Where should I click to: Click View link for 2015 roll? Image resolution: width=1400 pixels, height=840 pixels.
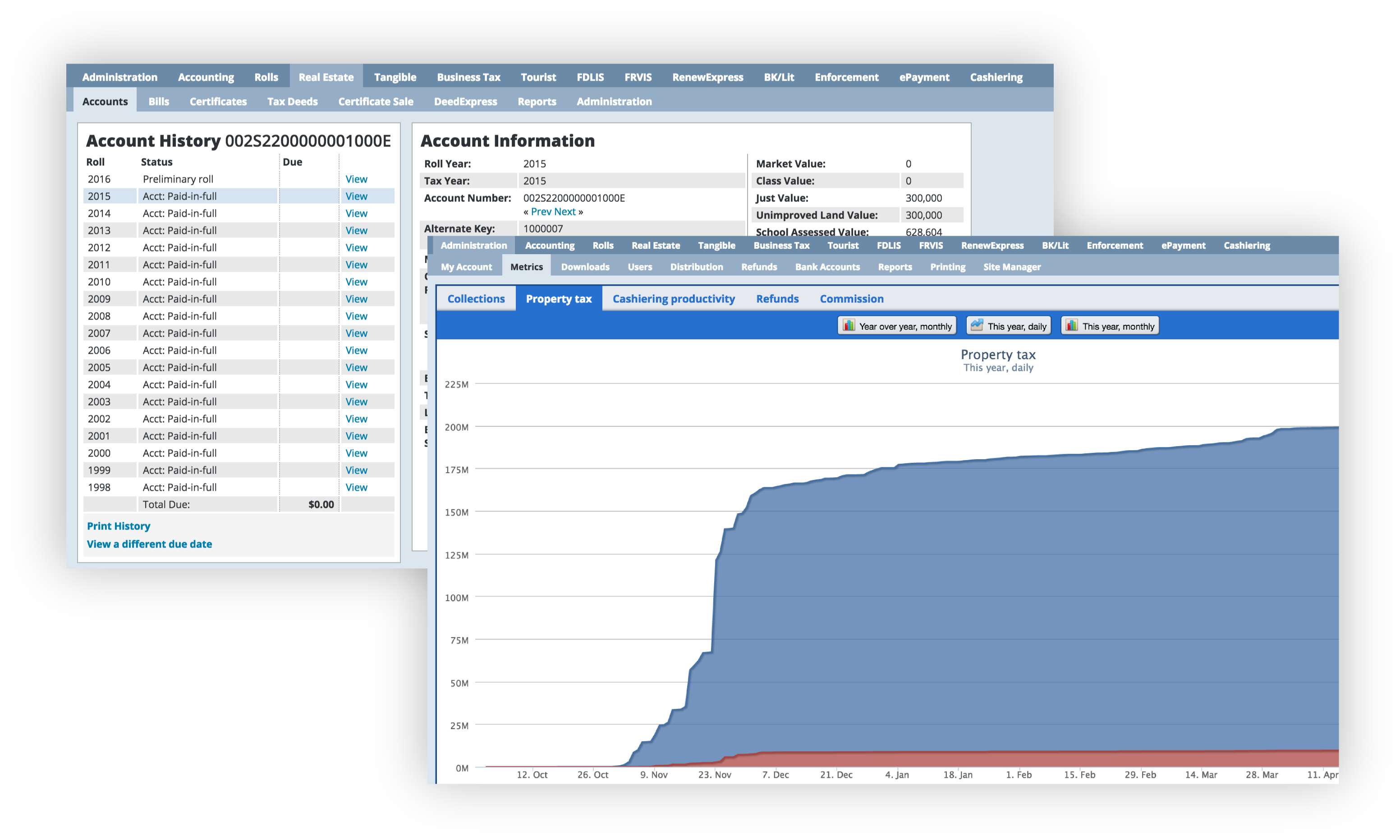[356, 196]
